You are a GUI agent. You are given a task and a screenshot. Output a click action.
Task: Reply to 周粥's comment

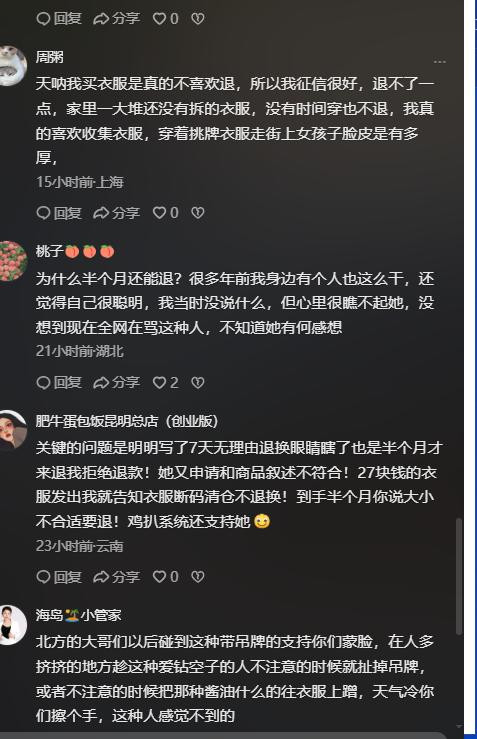click(x=59, y=213)
